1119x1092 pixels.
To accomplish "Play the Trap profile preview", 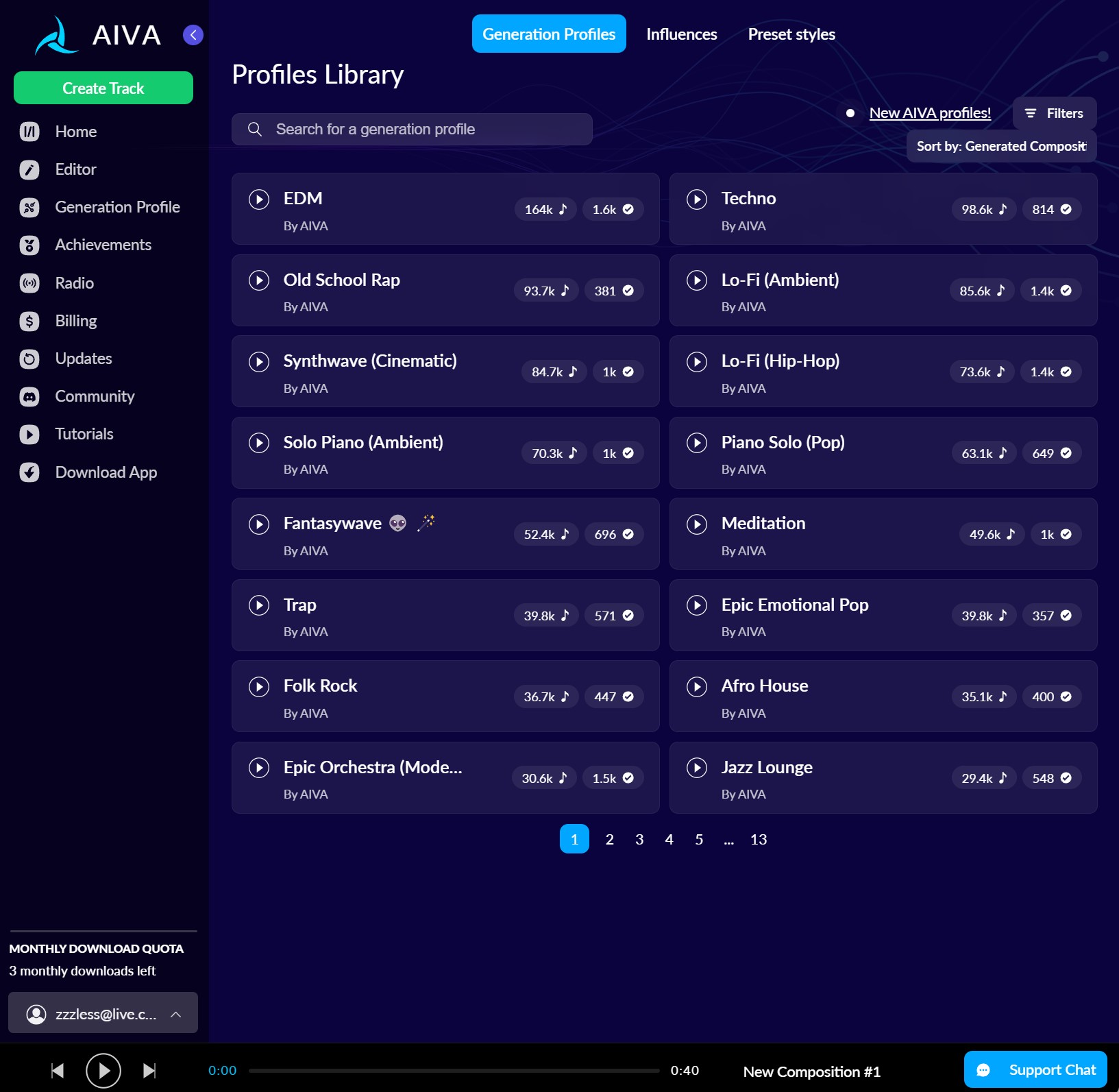I will click(259, 605).
